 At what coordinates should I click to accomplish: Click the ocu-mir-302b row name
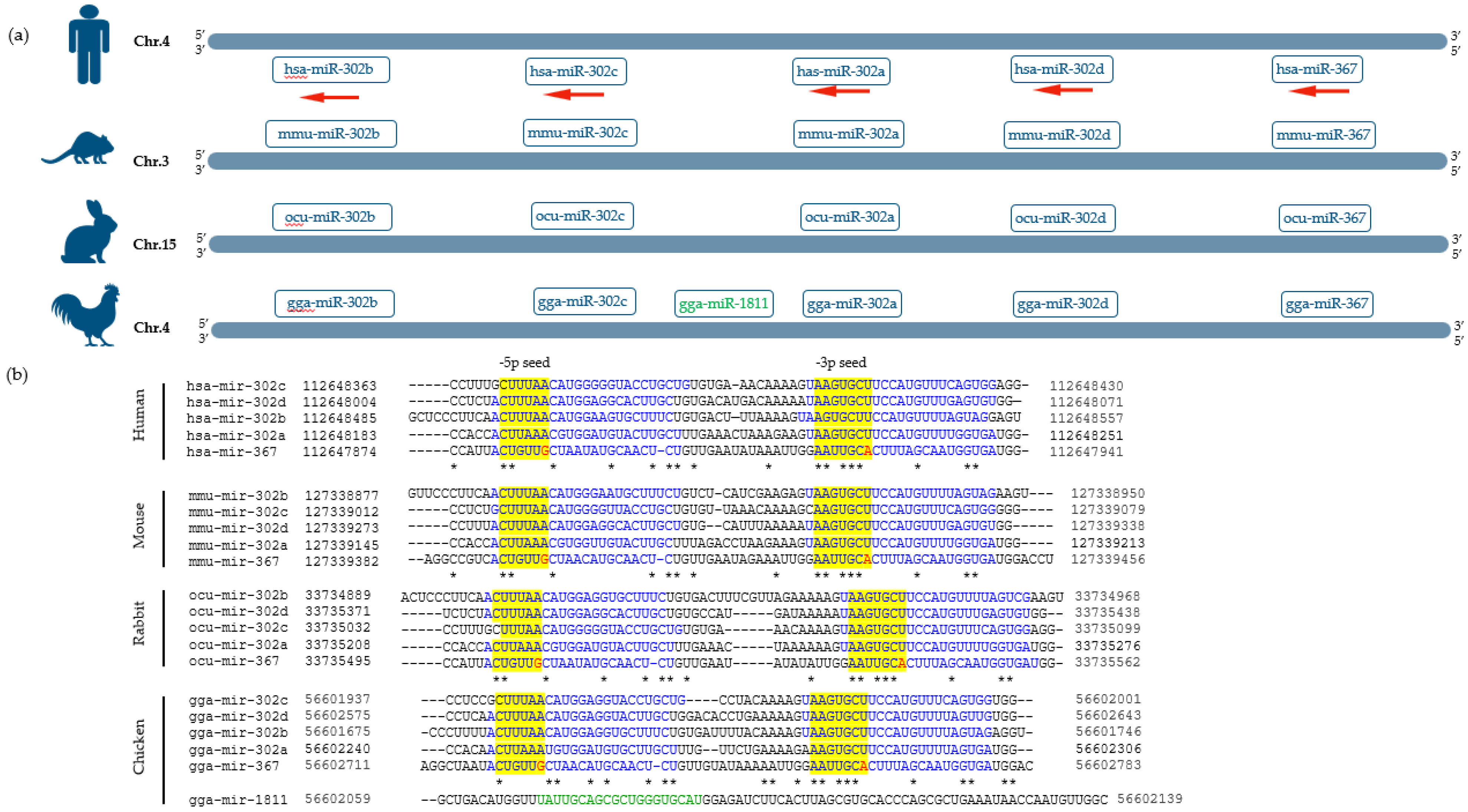pyautogui.click(x=238, y=595)
